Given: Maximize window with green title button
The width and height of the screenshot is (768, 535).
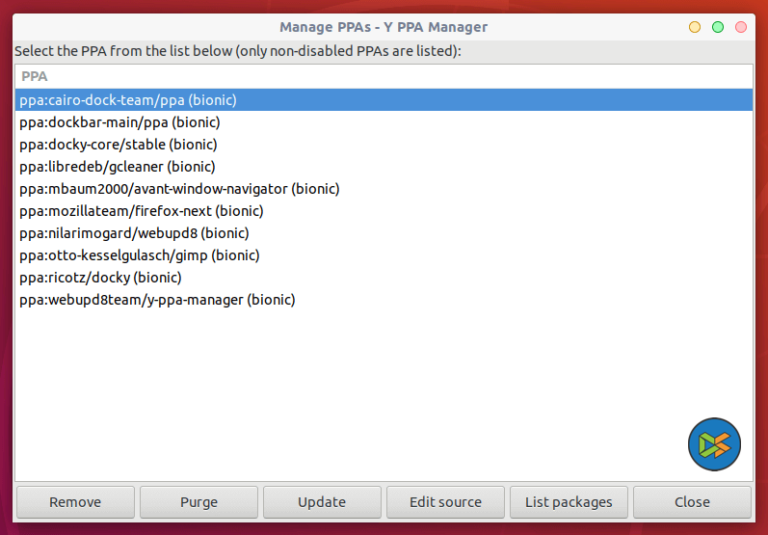Looking at the screenshot, I should tap(718, 27).
